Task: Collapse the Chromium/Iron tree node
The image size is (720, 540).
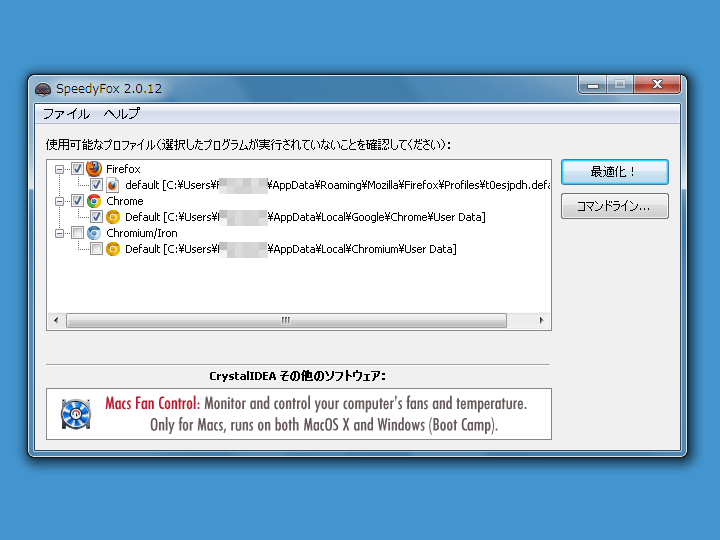Action: tap(59, 234)
